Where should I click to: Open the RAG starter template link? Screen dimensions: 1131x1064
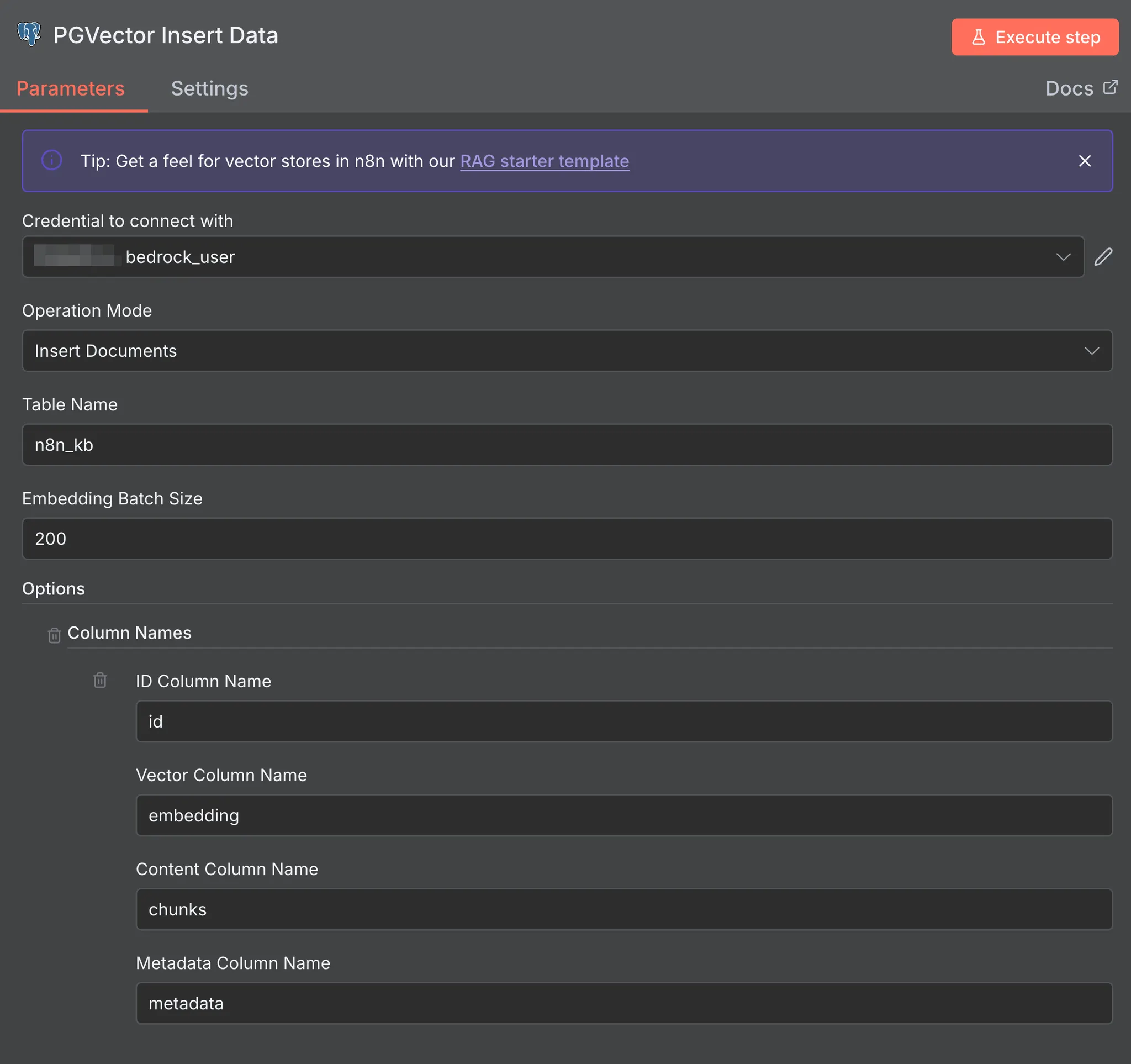(x=544, y=161)
